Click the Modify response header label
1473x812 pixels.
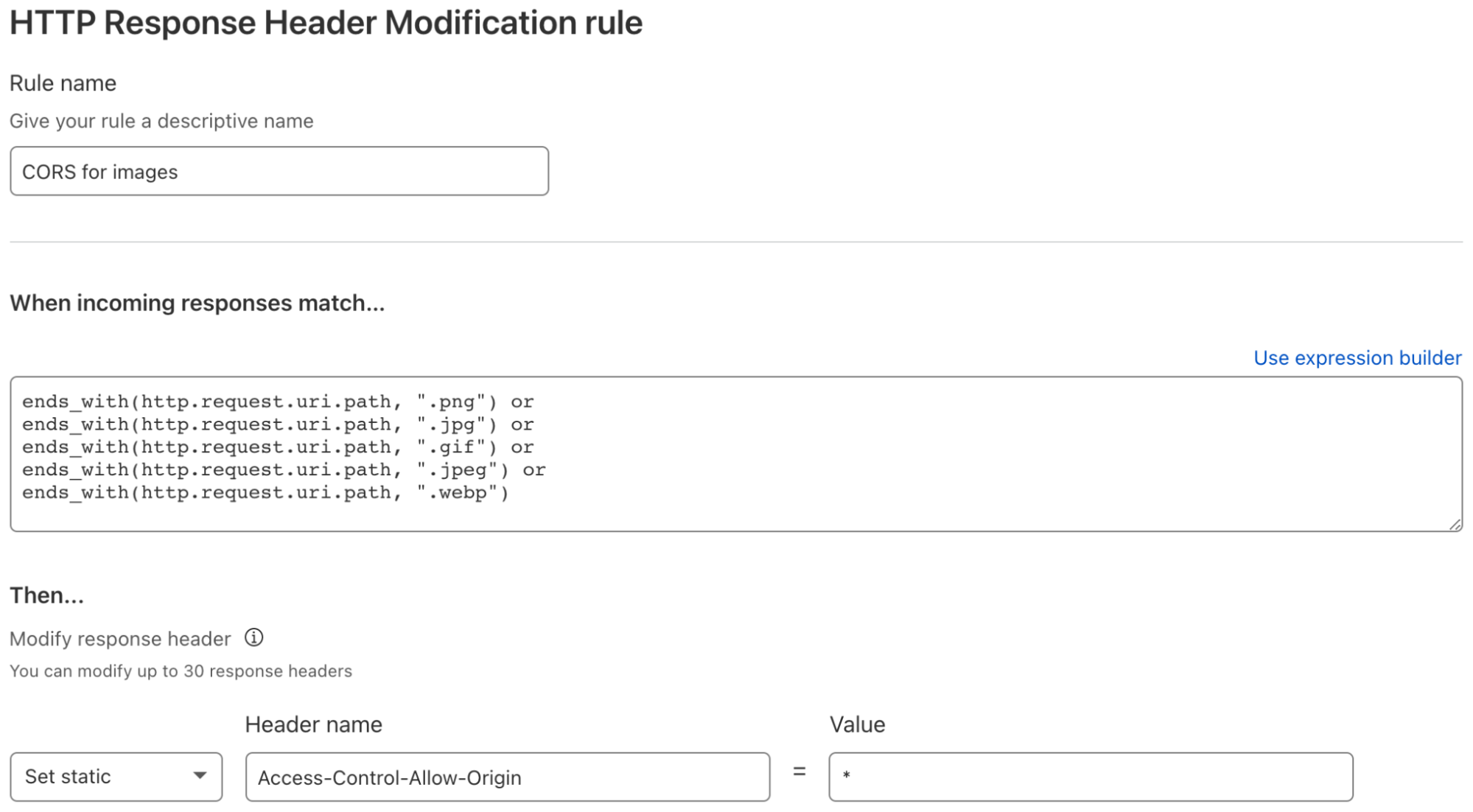pyautogui.click(x=119, y=638)
